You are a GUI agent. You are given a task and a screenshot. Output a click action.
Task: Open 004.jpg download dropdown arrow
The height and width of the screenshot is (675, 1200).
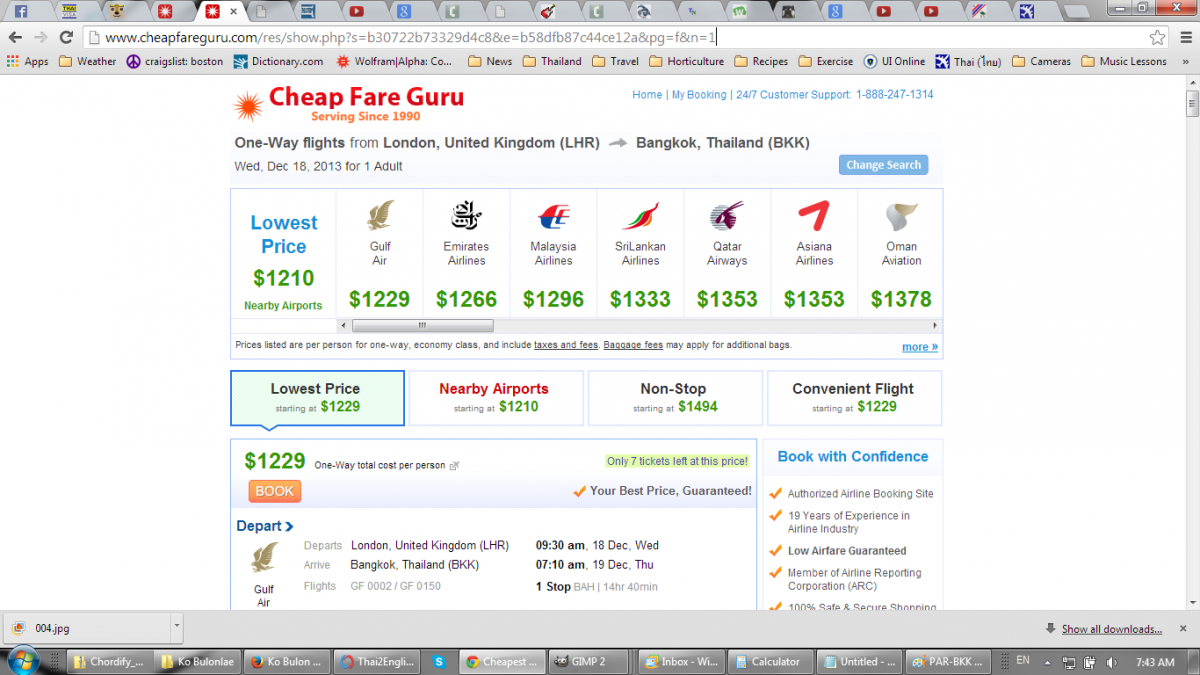click(177, 628)
